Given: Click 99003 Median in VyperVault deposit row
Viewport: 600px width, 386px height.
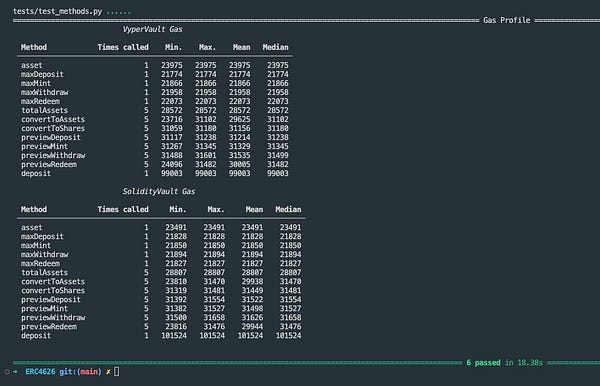Looking at the screenshot, I should coord(278,173).
